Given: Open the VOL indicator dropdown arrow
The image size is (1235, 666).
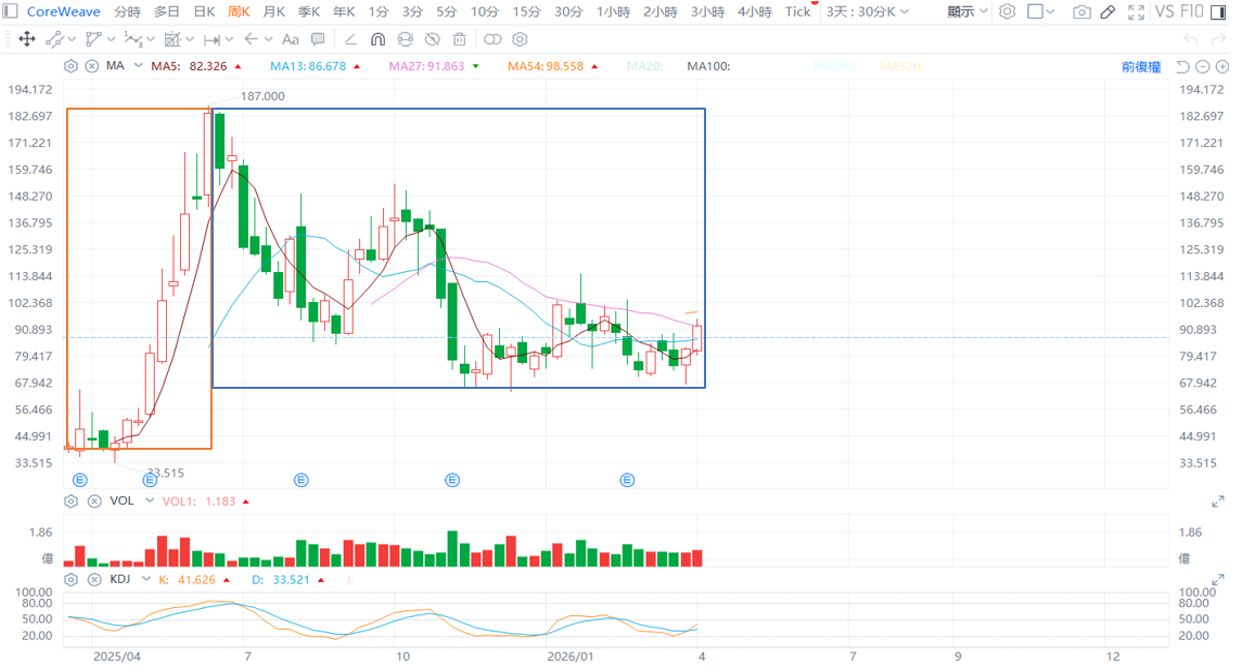Looking at the screenshot, I should 150,501.
